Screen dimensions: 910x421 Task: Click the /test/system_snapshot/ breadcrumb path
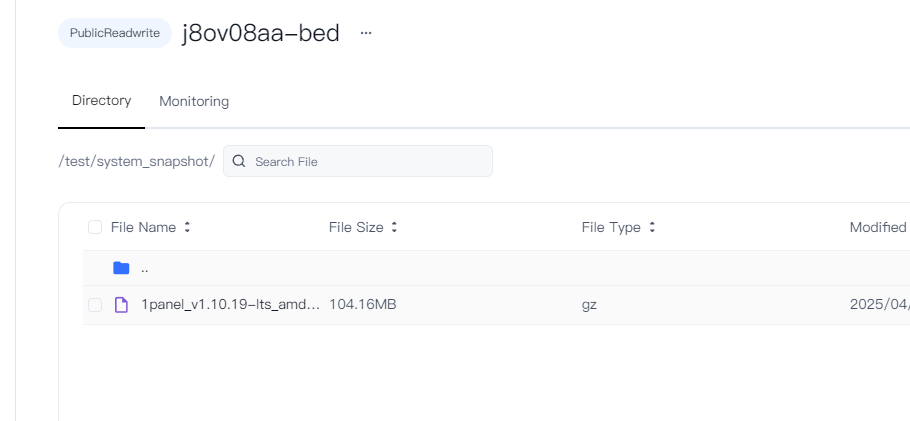tap(137, 161)
